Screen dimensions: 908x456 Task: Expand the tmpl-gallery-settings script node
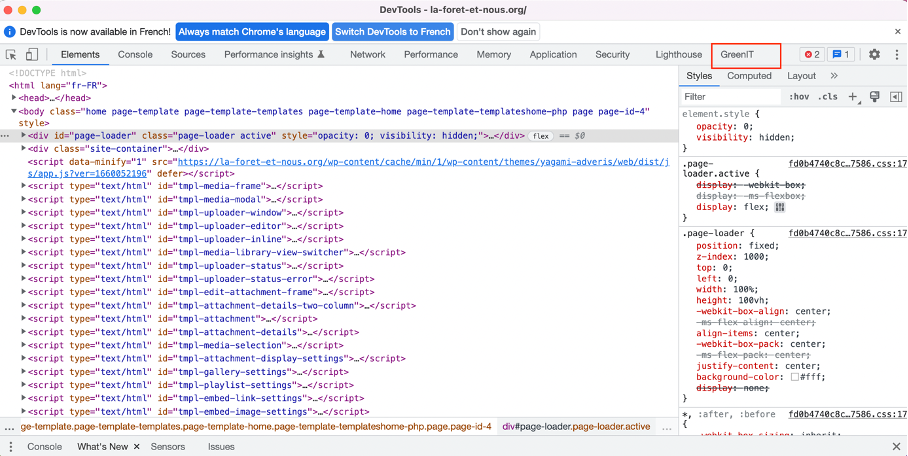(x=24, y=372)
